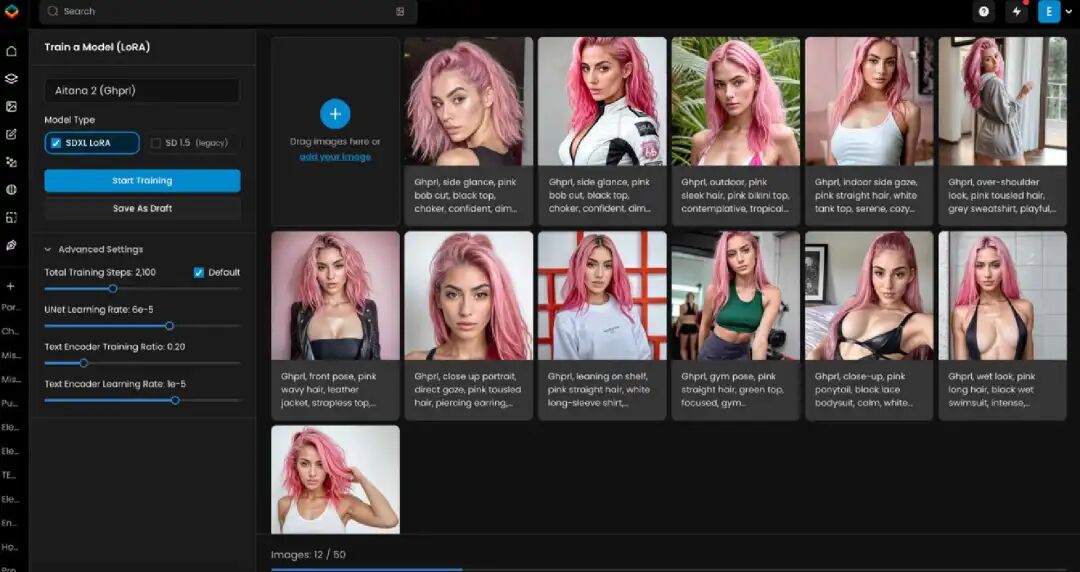Click the 'Model Type' label
This screenshot has width=1080, height=572.
[70, 120]
